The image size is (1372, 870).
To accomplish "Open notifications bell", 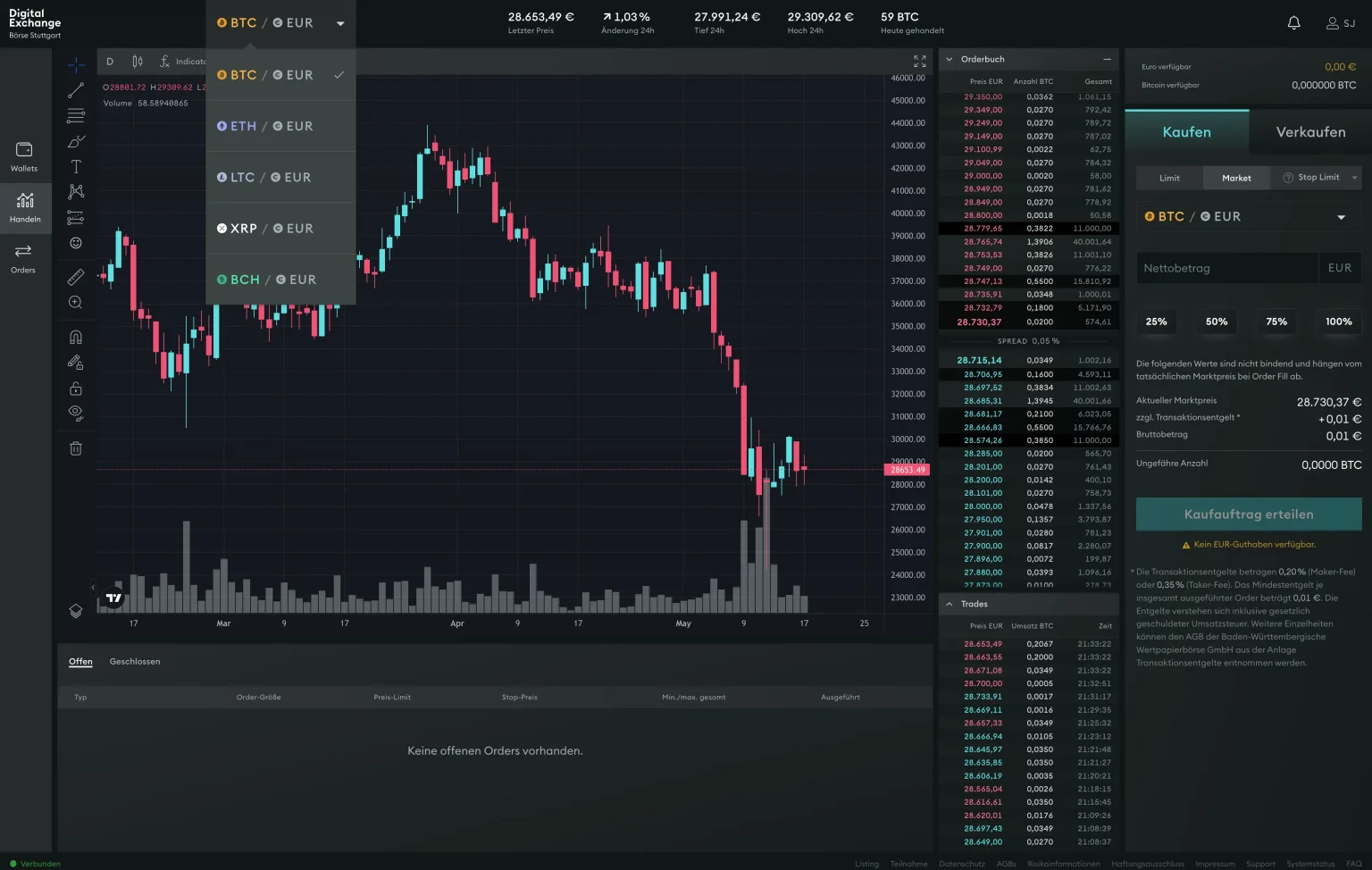I will 1293,23.
